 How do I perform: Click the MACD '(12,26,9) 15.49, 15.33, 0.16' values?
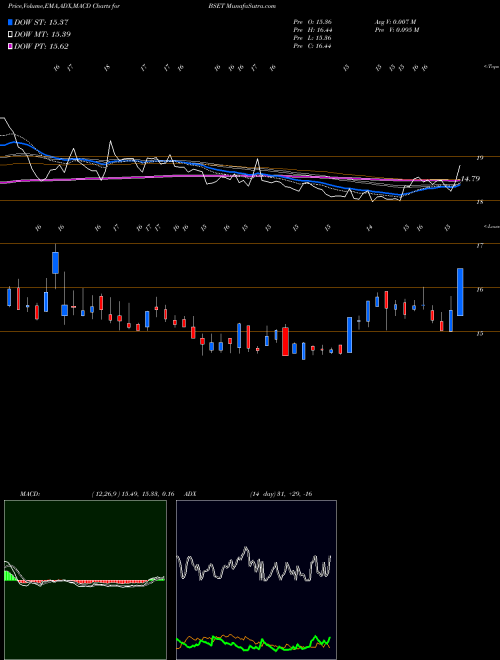(x=133, y=494)
